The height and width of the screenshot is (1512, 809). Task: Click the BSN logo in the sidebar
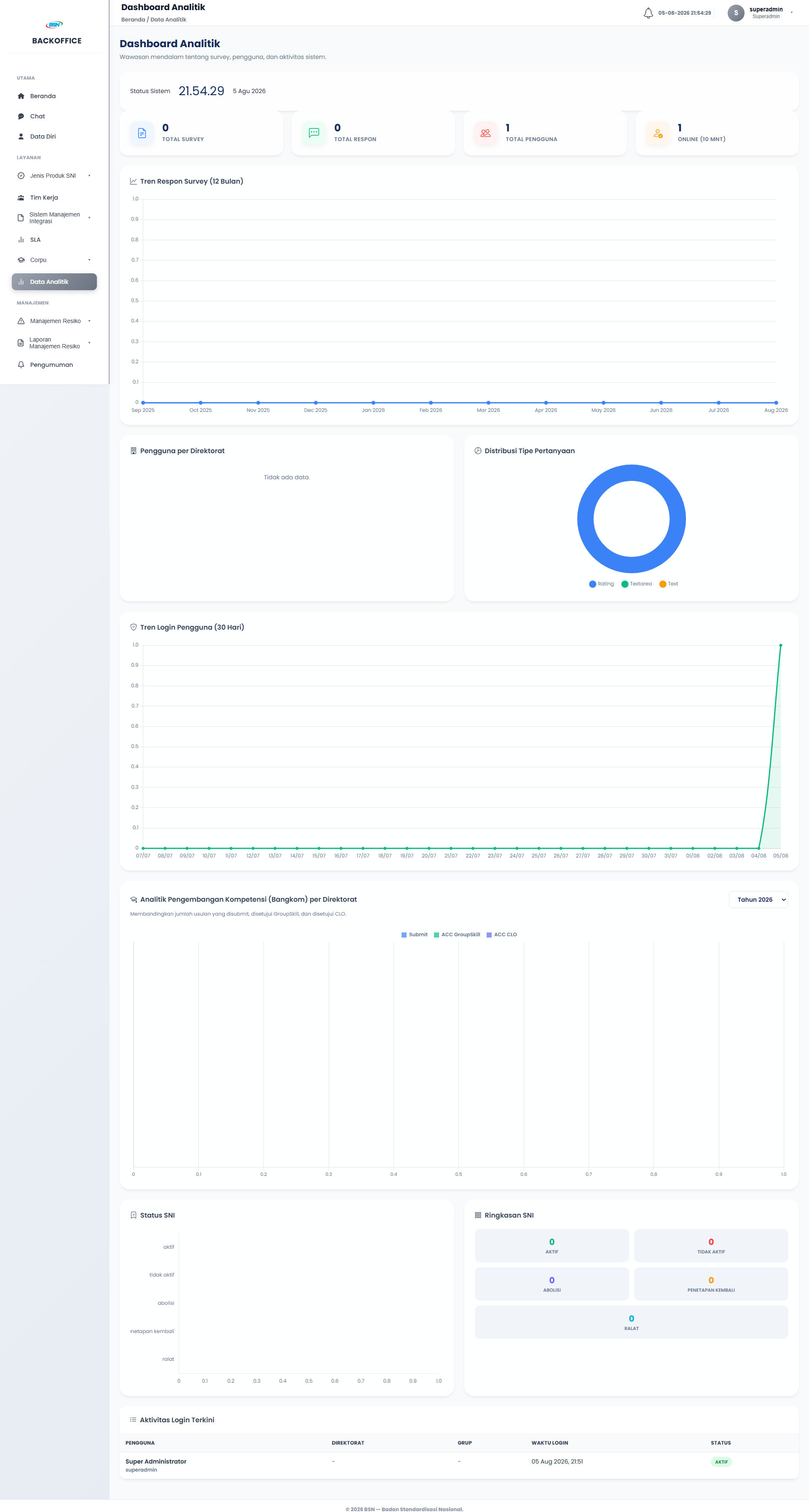55,25
